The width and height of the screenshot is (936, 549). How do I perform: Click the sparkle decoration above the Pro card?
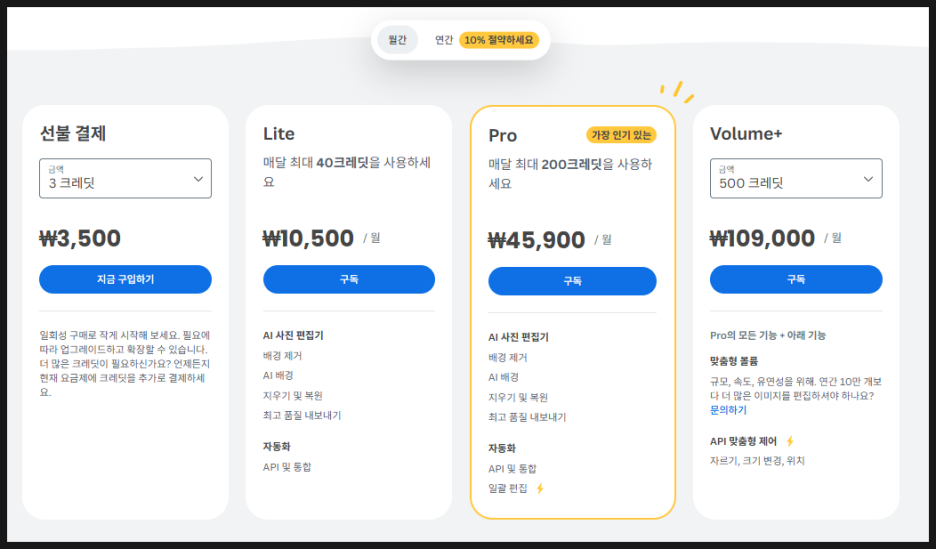tap(678, 91)
